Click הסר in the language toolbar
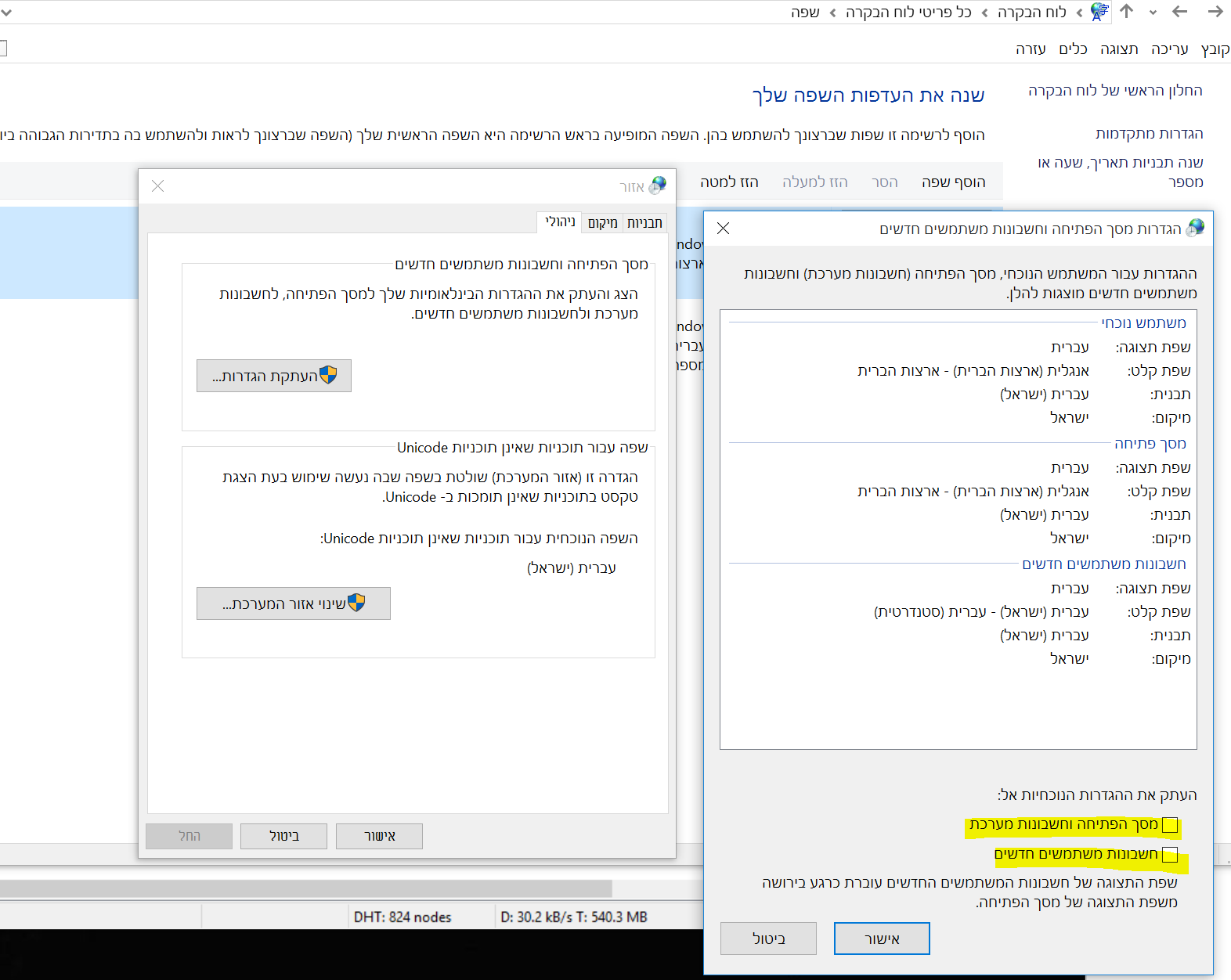1231x980 pixels. (x=885, y=182)
